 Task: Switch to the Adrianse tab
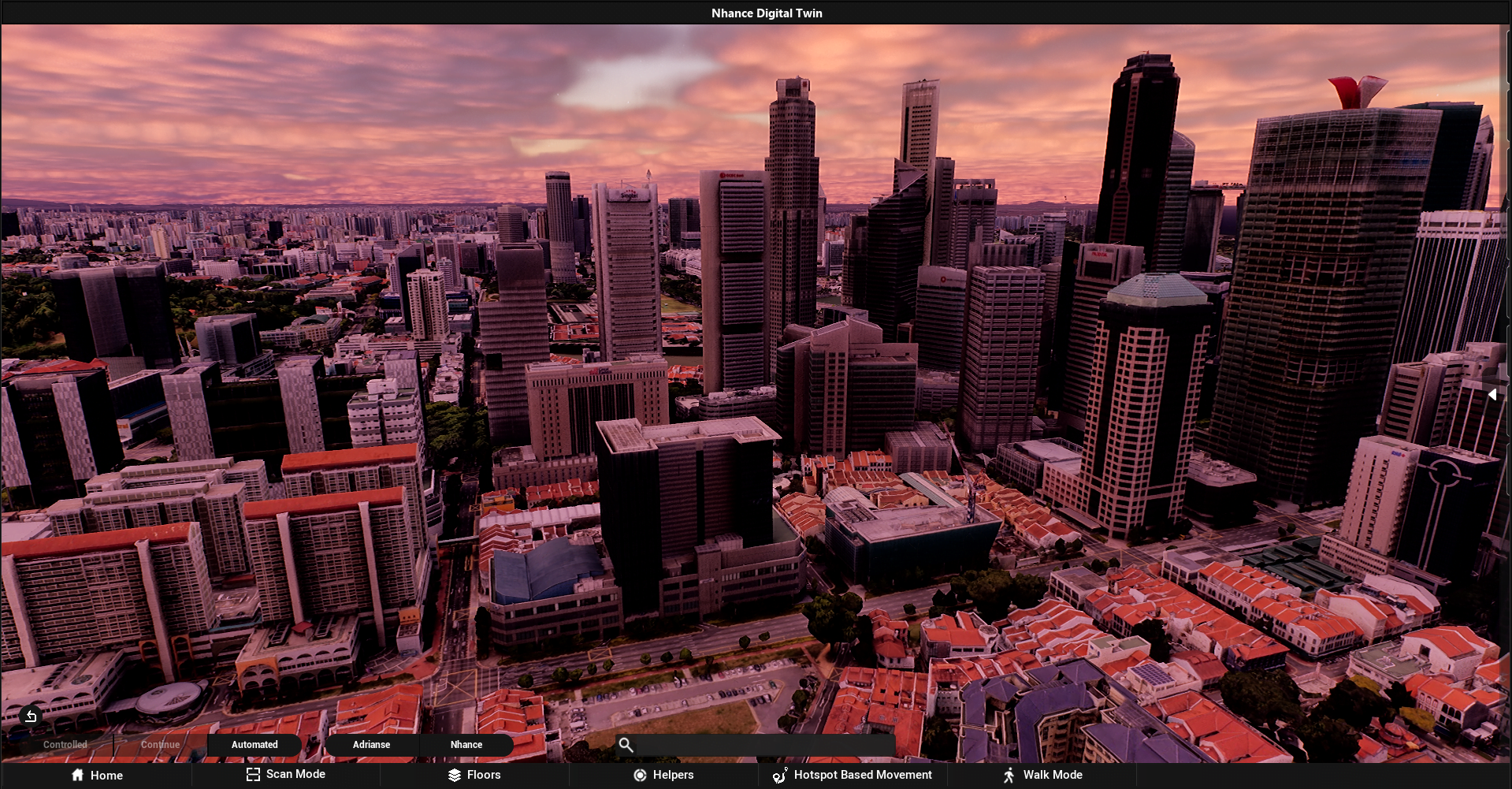tap(371, 744)
